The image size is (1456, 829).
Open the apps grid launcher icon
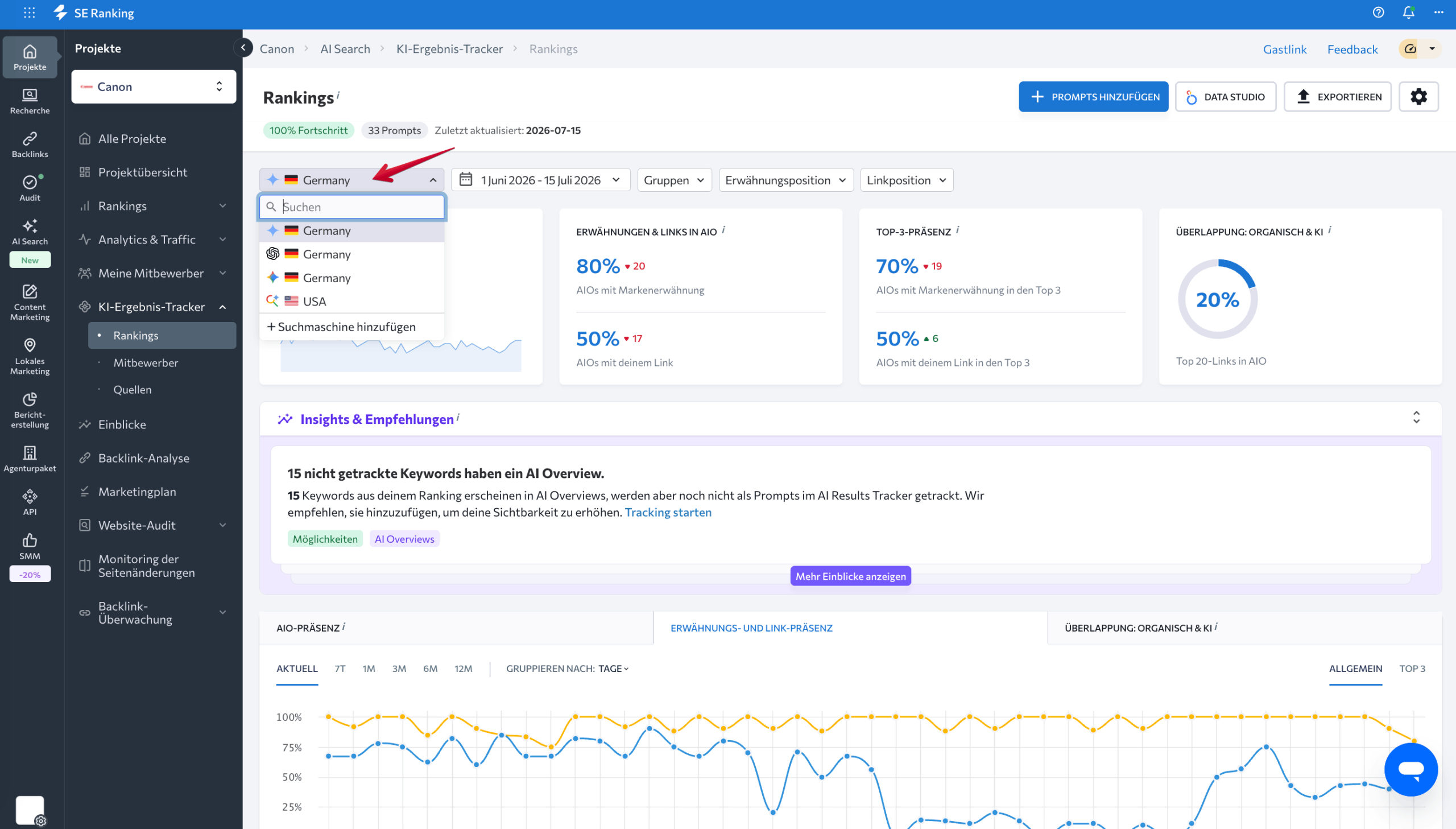coord(29,13)
